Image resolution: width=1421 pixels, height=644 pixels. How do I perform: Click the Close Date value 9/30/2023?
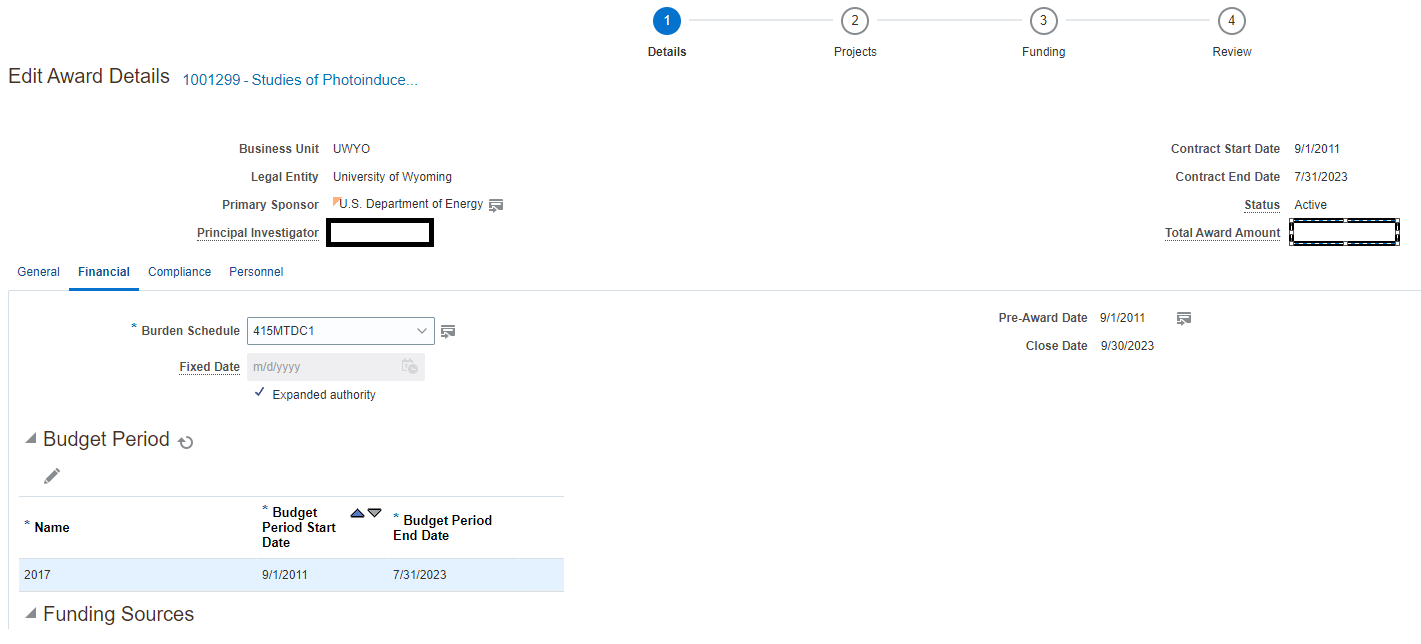pos(1127,346)
